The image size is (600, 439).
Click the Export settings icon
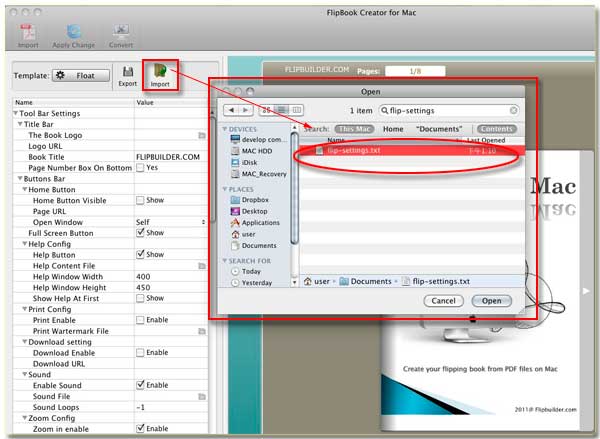pos(127,76)
